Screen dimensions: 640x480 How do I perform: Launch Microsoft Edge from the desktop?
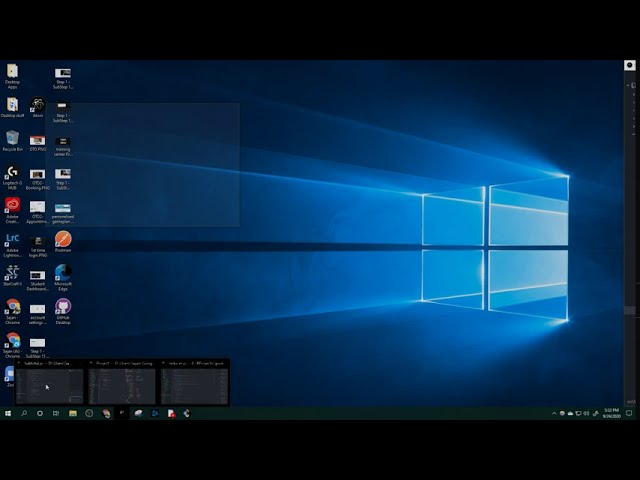[x=63, y=272]
